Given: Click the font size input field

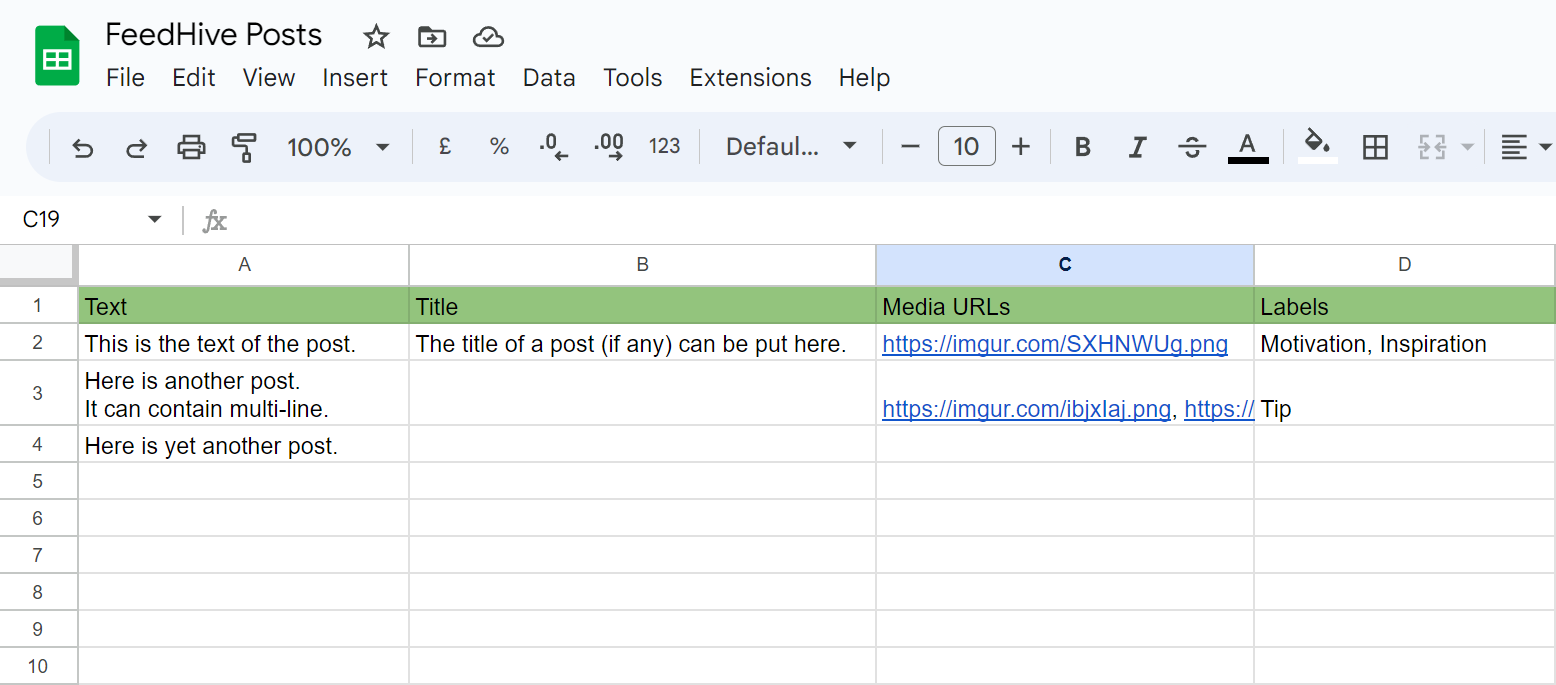Looking at the screenshot, I should (x=966, y=147).
